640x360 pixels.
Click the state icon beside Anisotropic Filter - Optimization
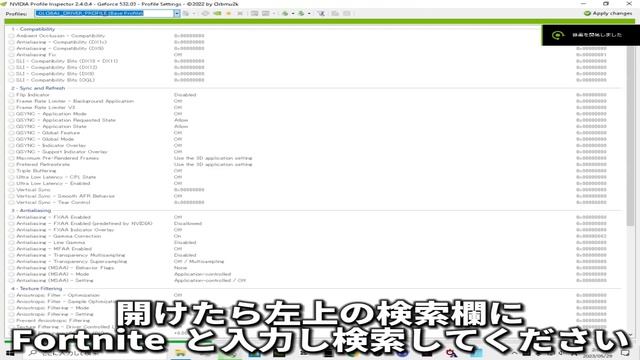point(12,295)
